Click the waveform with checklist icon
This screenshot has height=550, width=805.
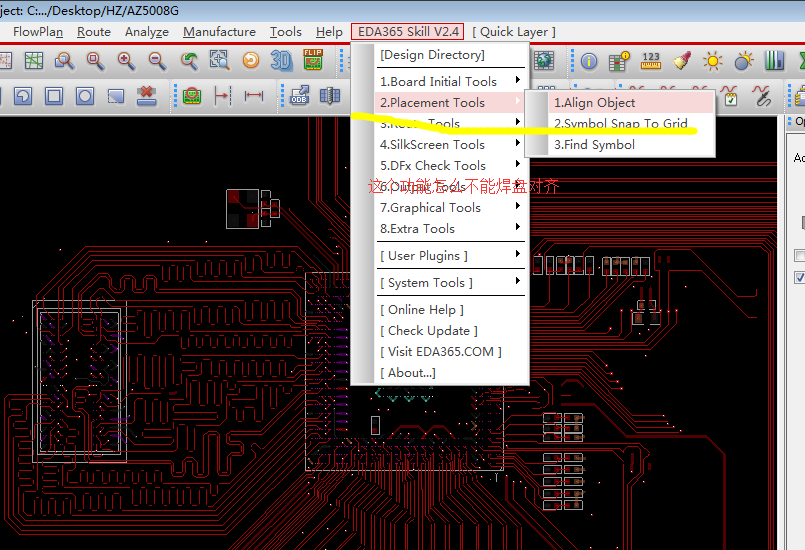click(730, 97)
